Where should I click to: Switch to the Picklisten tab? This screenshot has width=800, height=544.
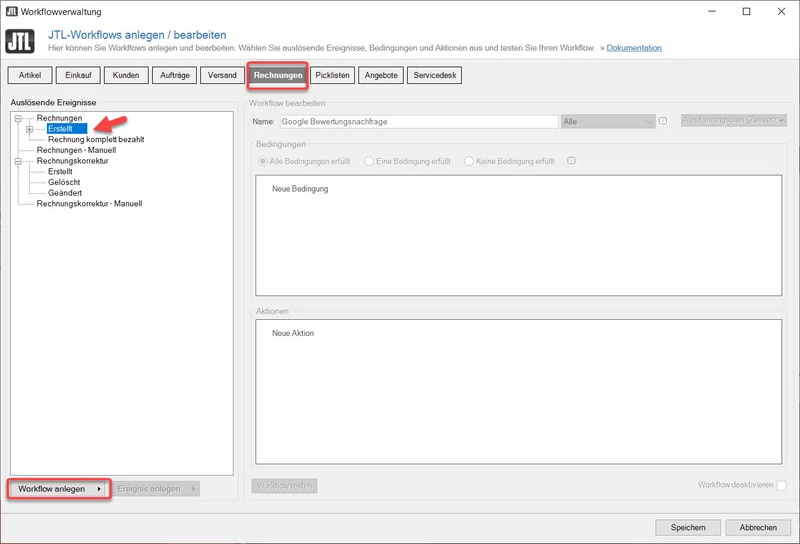332,75
